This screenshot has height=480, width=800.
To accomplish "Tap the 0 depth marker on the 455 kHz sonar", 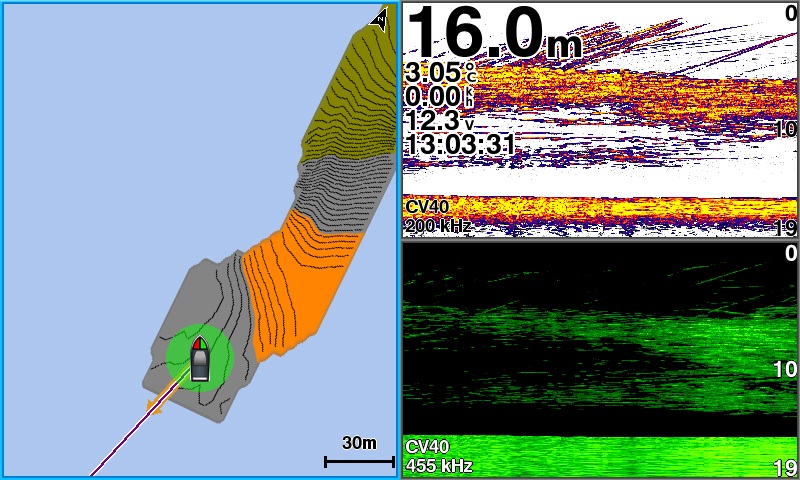I will point(789,255).
